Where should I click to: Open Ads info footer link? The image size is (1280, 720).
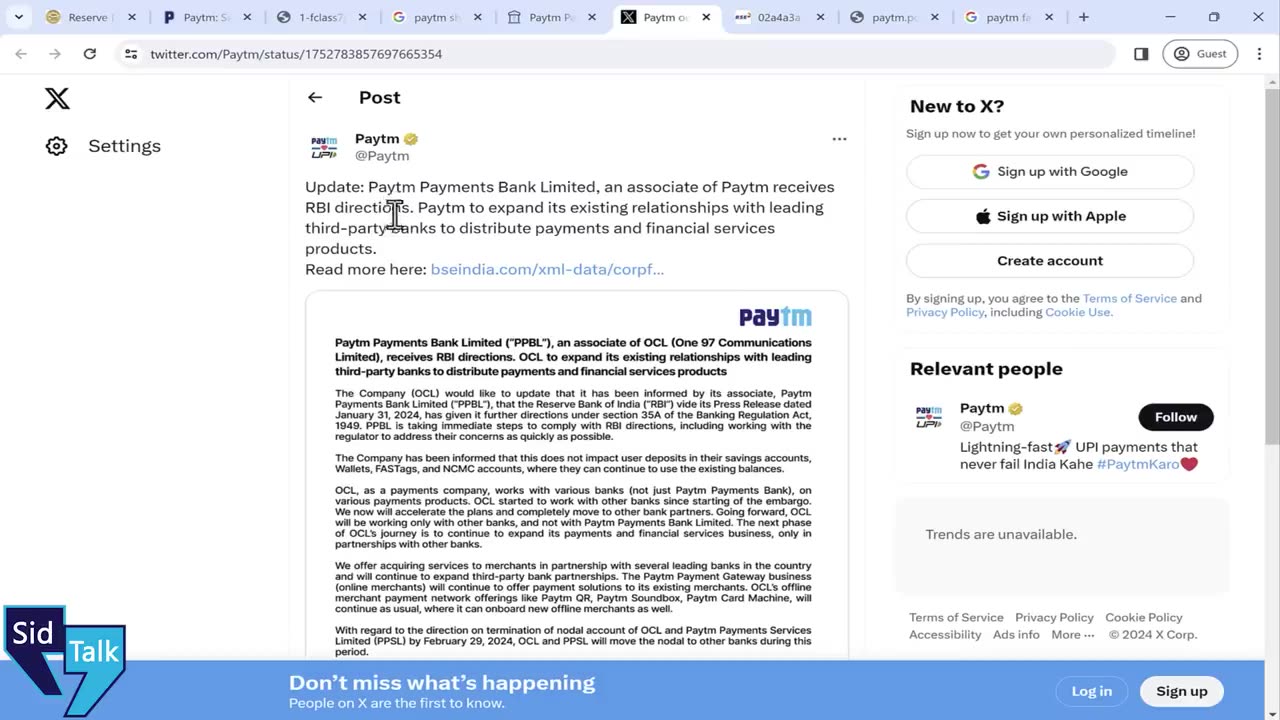1016,634
